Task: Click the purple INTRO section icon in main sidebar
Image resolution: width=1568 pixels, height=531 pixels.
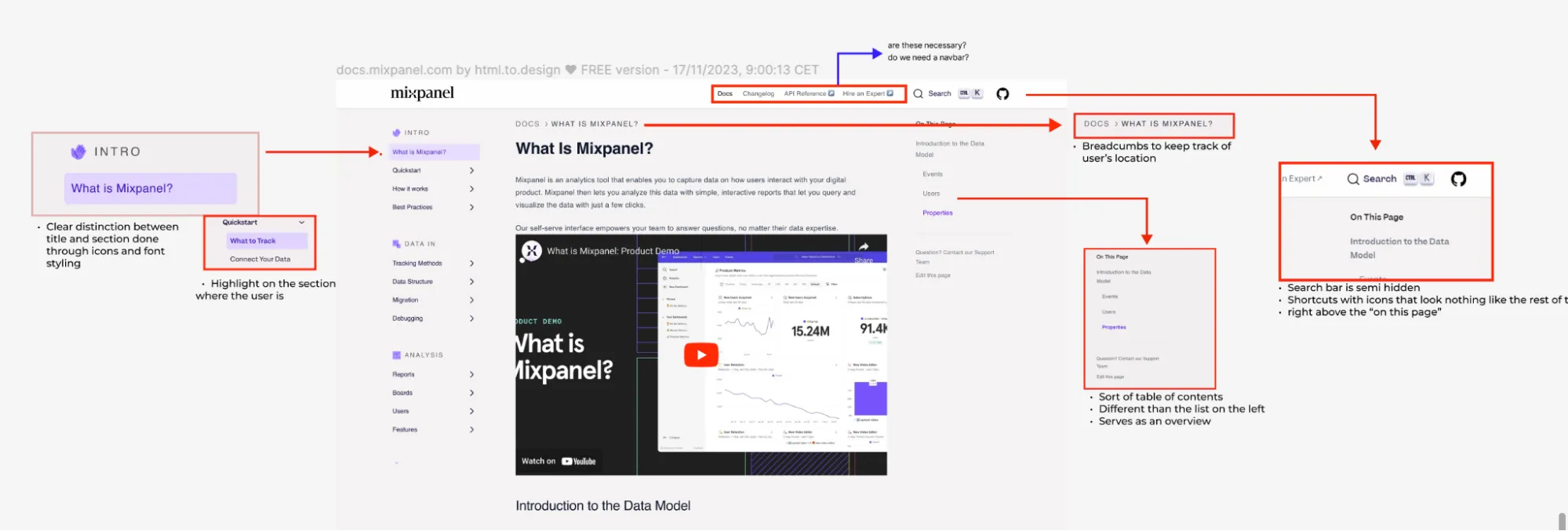Action: [x=396, y=133]
